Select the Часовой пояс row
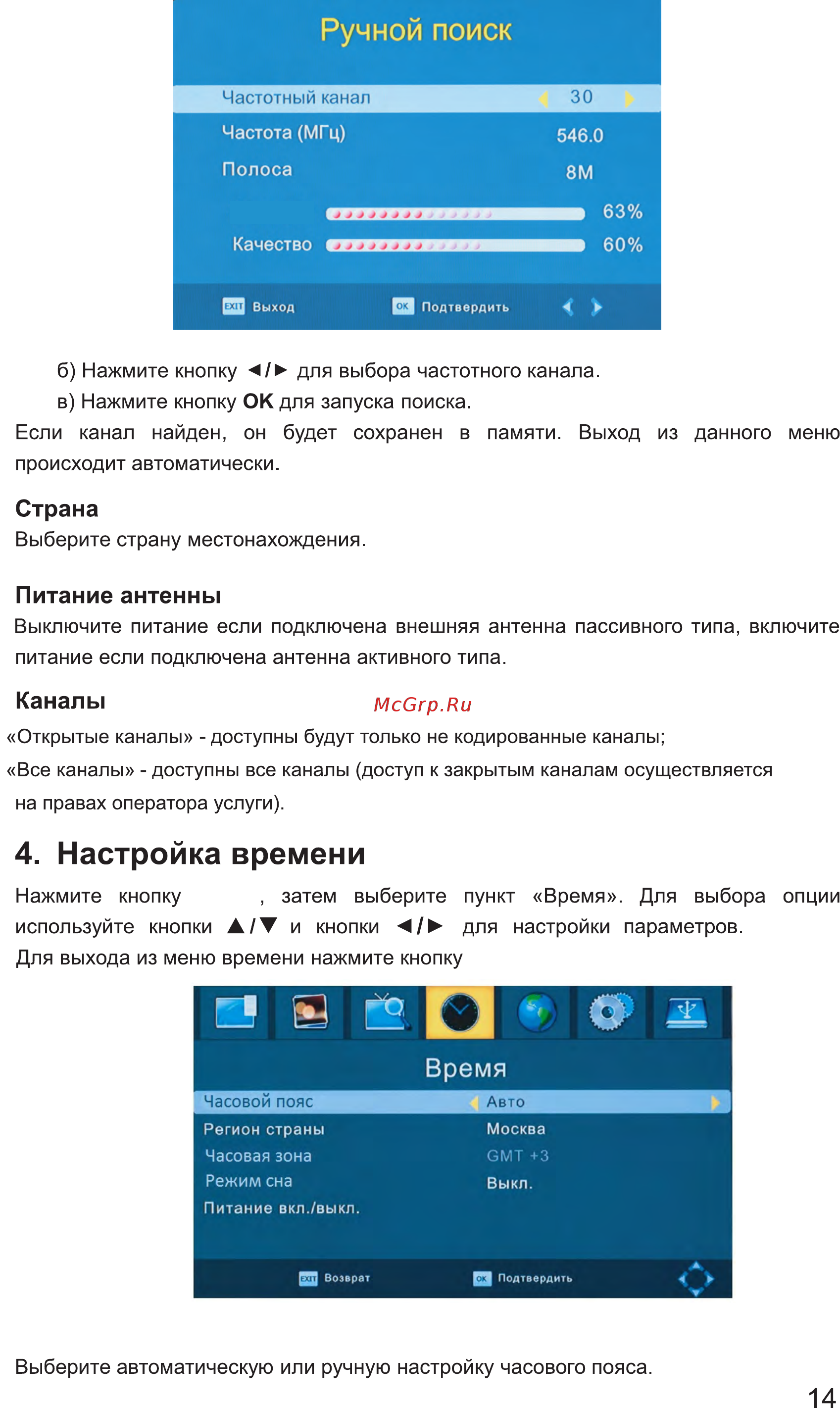840x1408 pixels. click(x=462, y=1102)
